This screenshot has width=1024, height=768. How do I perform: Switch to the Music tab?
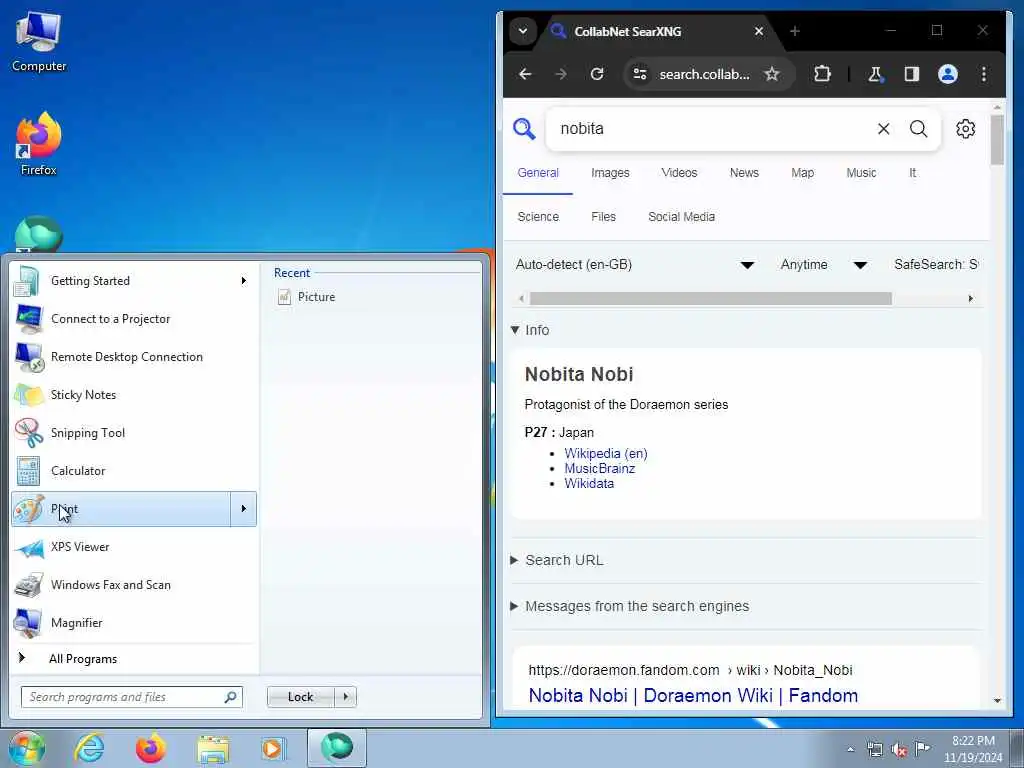click(861, 173)
